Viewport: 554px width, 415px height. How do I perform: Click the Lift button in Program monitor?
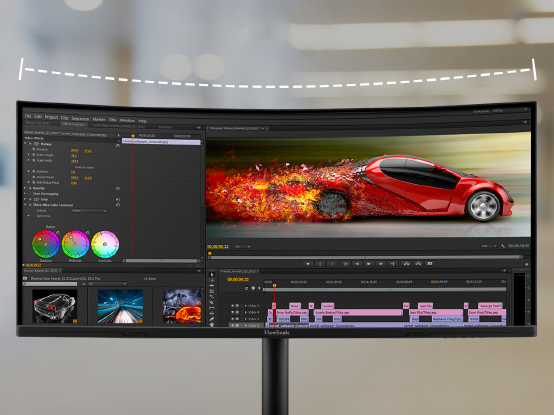406,263
